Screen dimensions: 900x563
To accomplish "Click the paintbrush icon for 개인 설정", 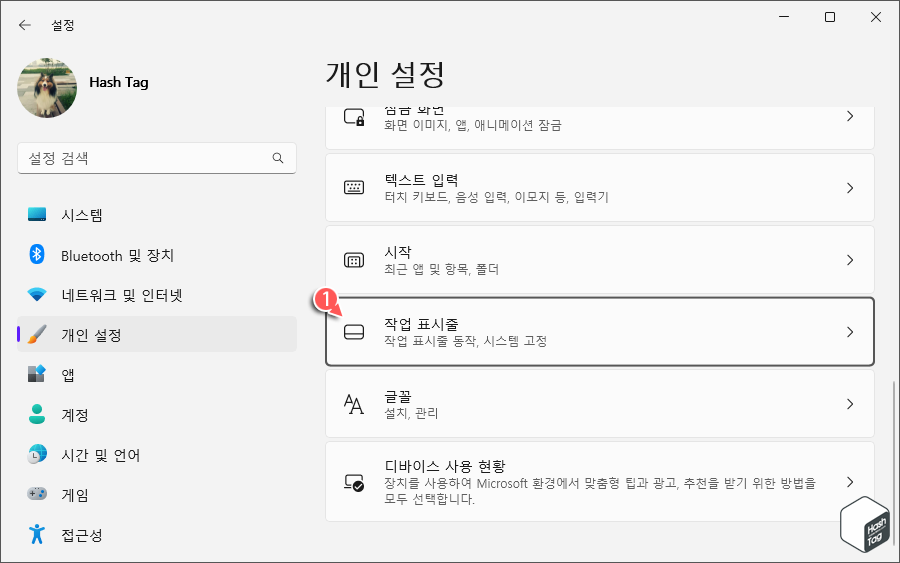I will (x=37, y=335).
